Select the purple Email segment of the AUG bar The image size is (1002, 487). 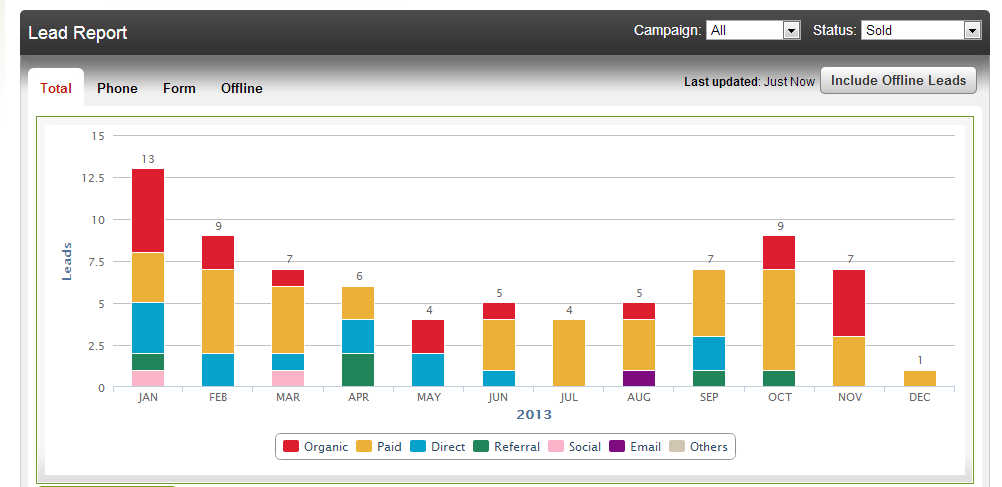[639, 378]
